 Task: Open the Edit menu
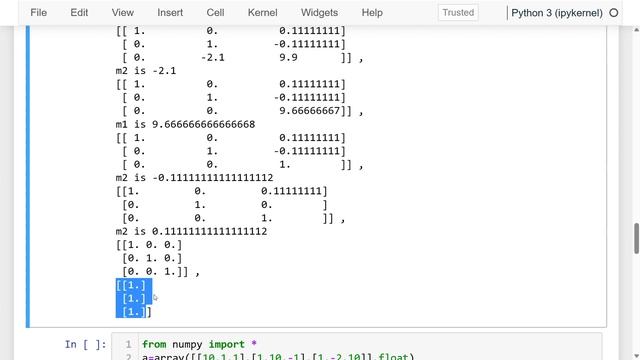(79, 13)
